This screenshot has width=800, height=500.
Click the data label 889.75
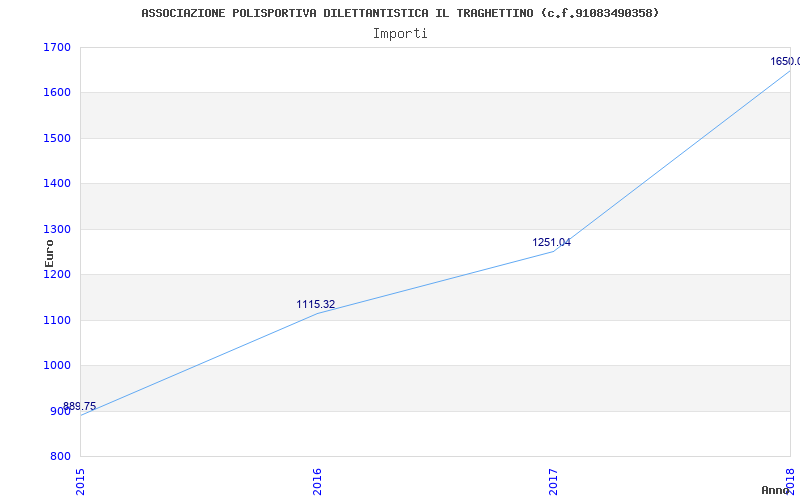click(80, 407)
